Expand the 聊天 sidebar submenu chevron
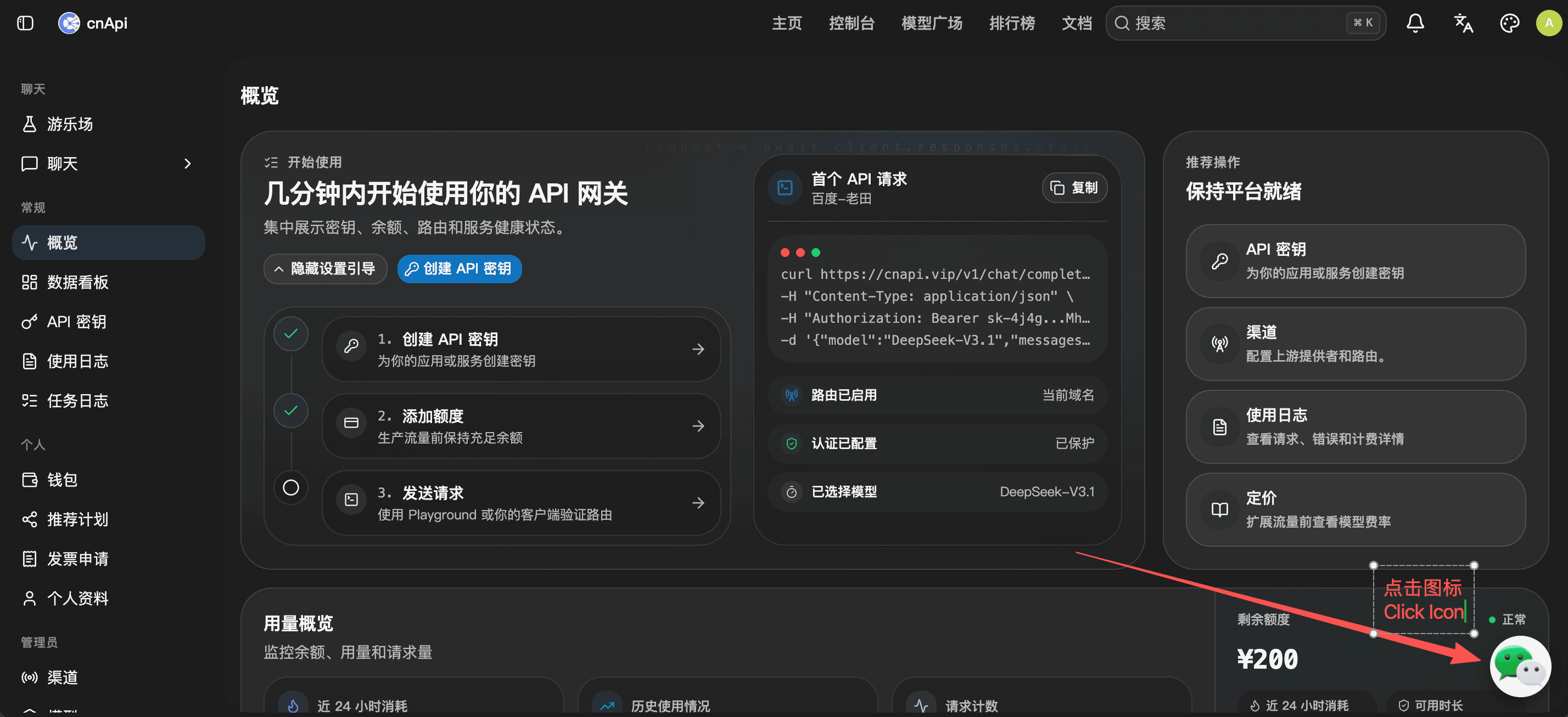1568x717 pixels. 187,164
